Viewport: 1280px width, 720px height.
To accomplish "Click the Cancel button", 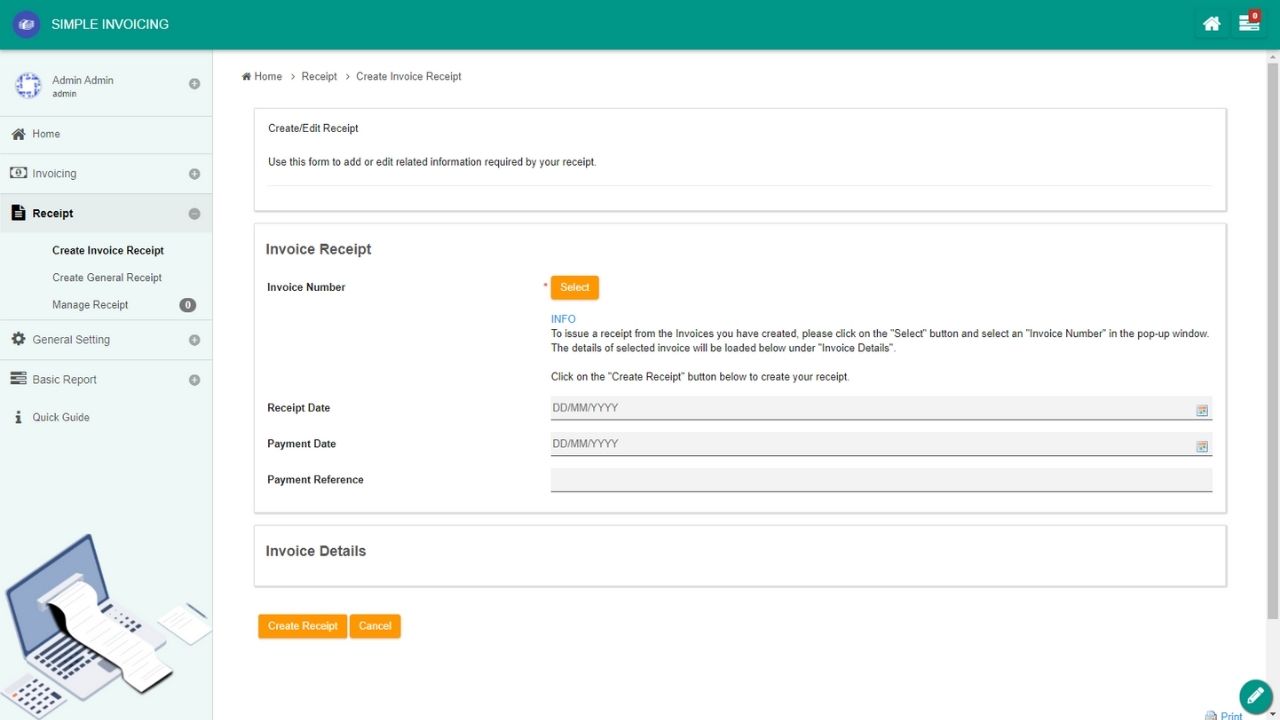I will [375, 626].
